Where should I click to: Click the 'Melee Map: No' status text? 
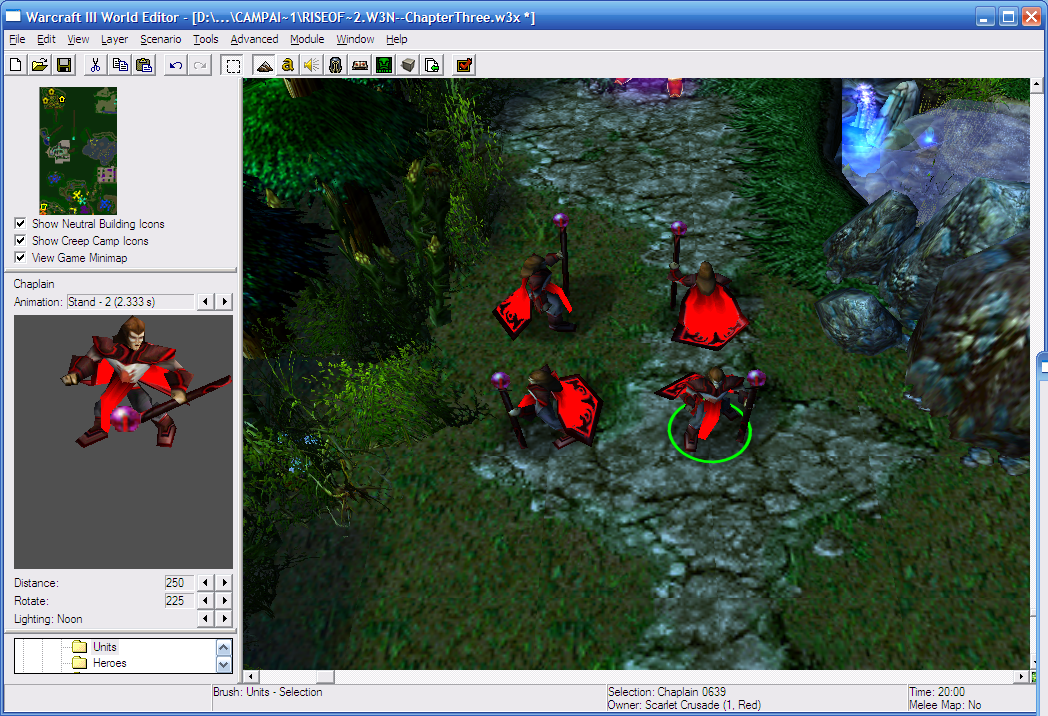(x=945, y=705)
